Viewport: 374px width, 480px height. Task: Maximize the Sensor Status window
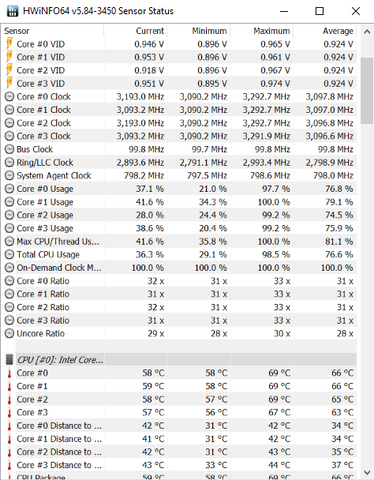coord(319,11)
